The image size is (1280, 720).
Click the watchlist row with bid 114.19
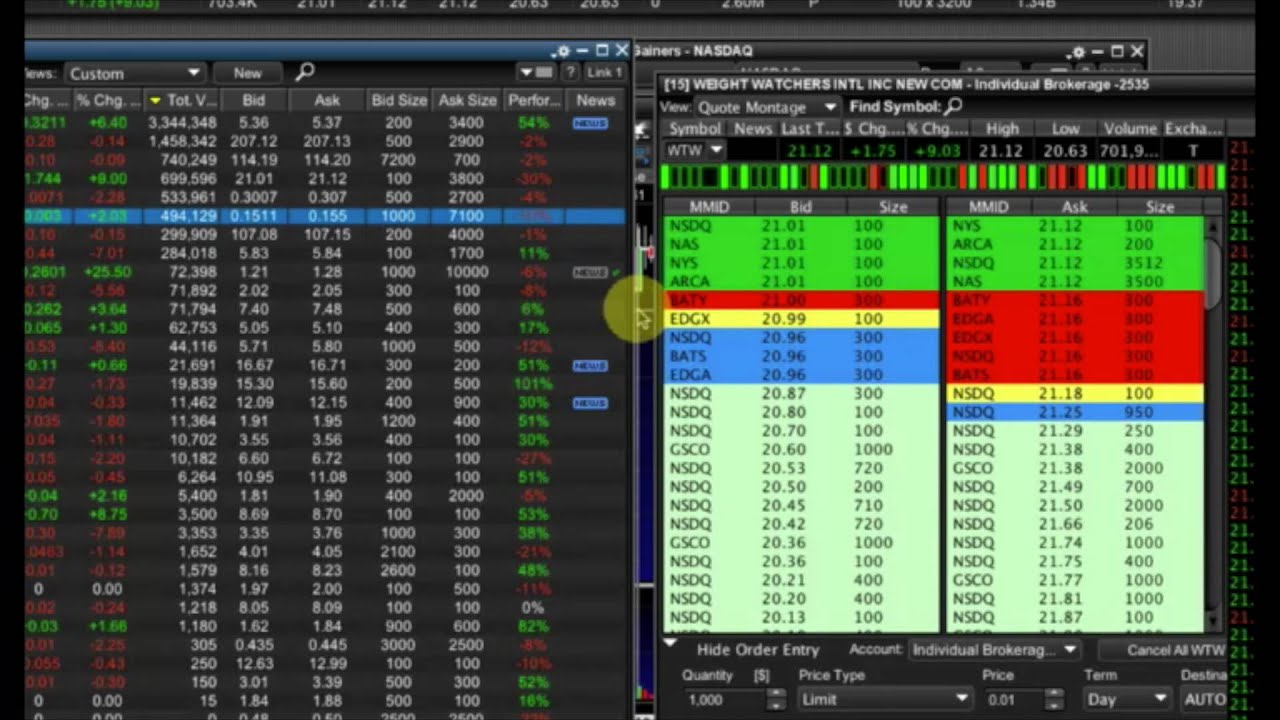(325, 160)
